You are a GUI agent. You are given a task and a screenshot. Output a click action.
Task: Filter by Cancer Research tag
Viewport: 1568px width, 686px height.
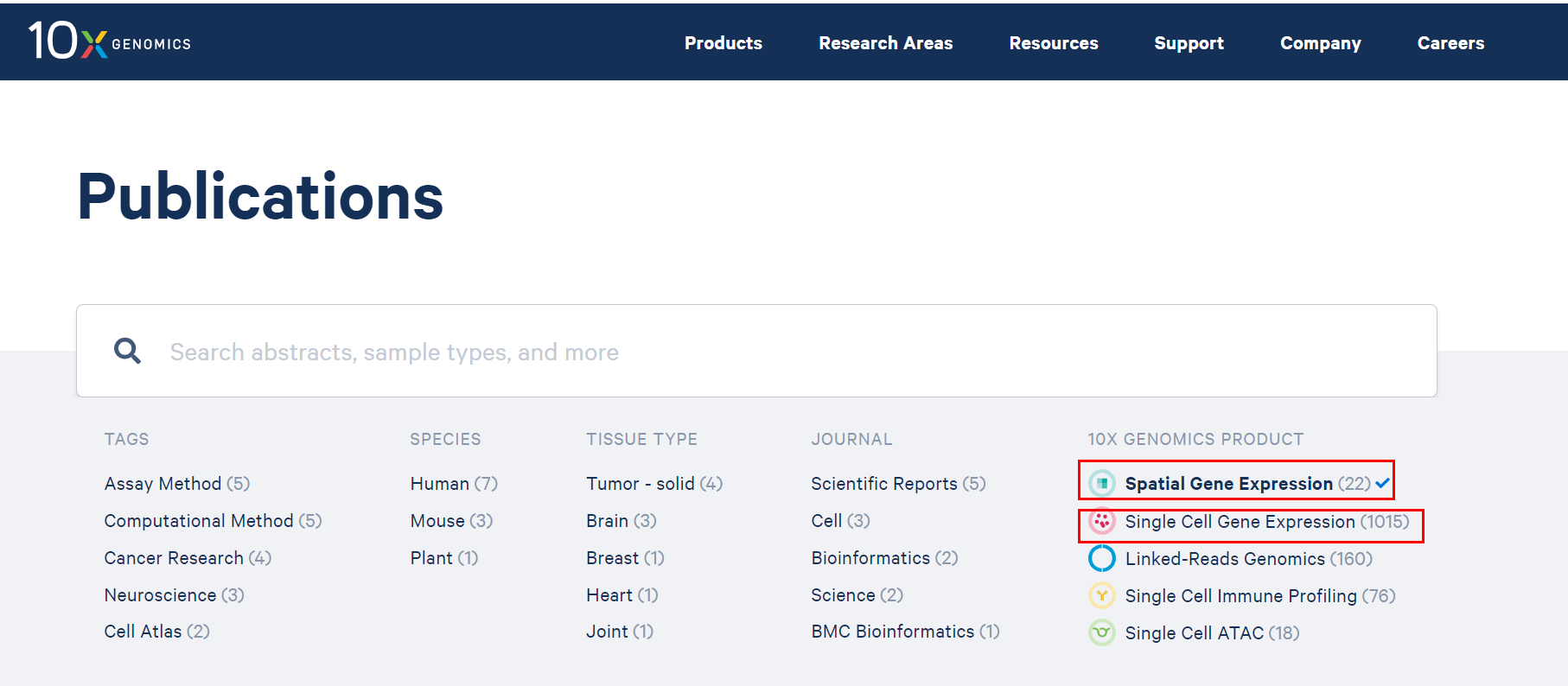pyautogui.click(x=188, y=558)
